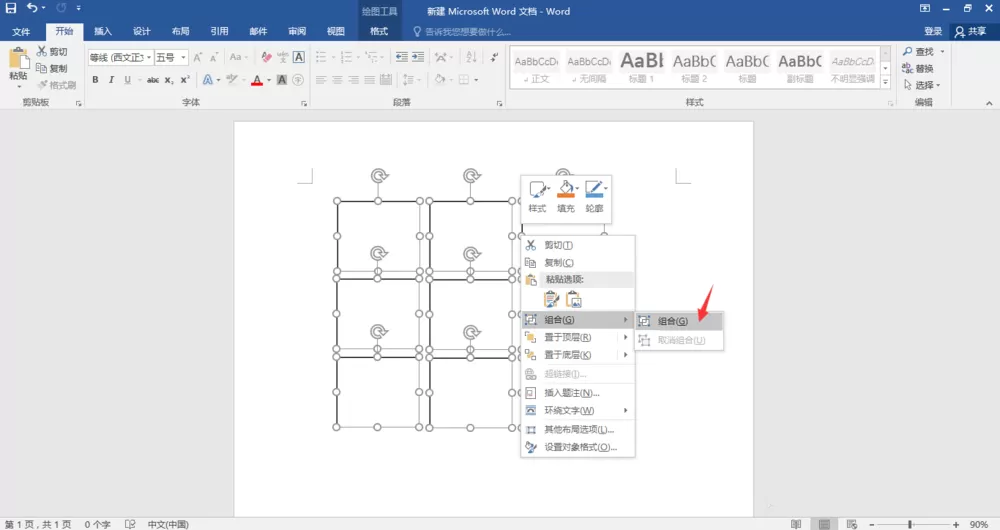Open the Change Case Aa dropdown
The width and height of the screenshot is (1000, 530).
click(x=238, y=57)
